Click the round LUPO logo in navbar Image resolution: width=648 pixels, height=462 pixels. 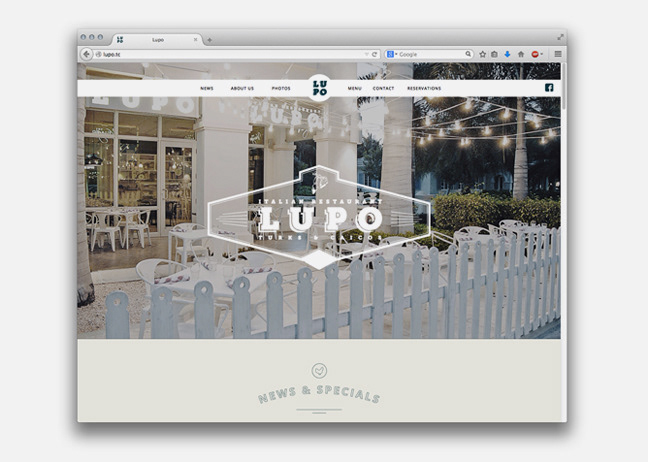click(320, 88)
